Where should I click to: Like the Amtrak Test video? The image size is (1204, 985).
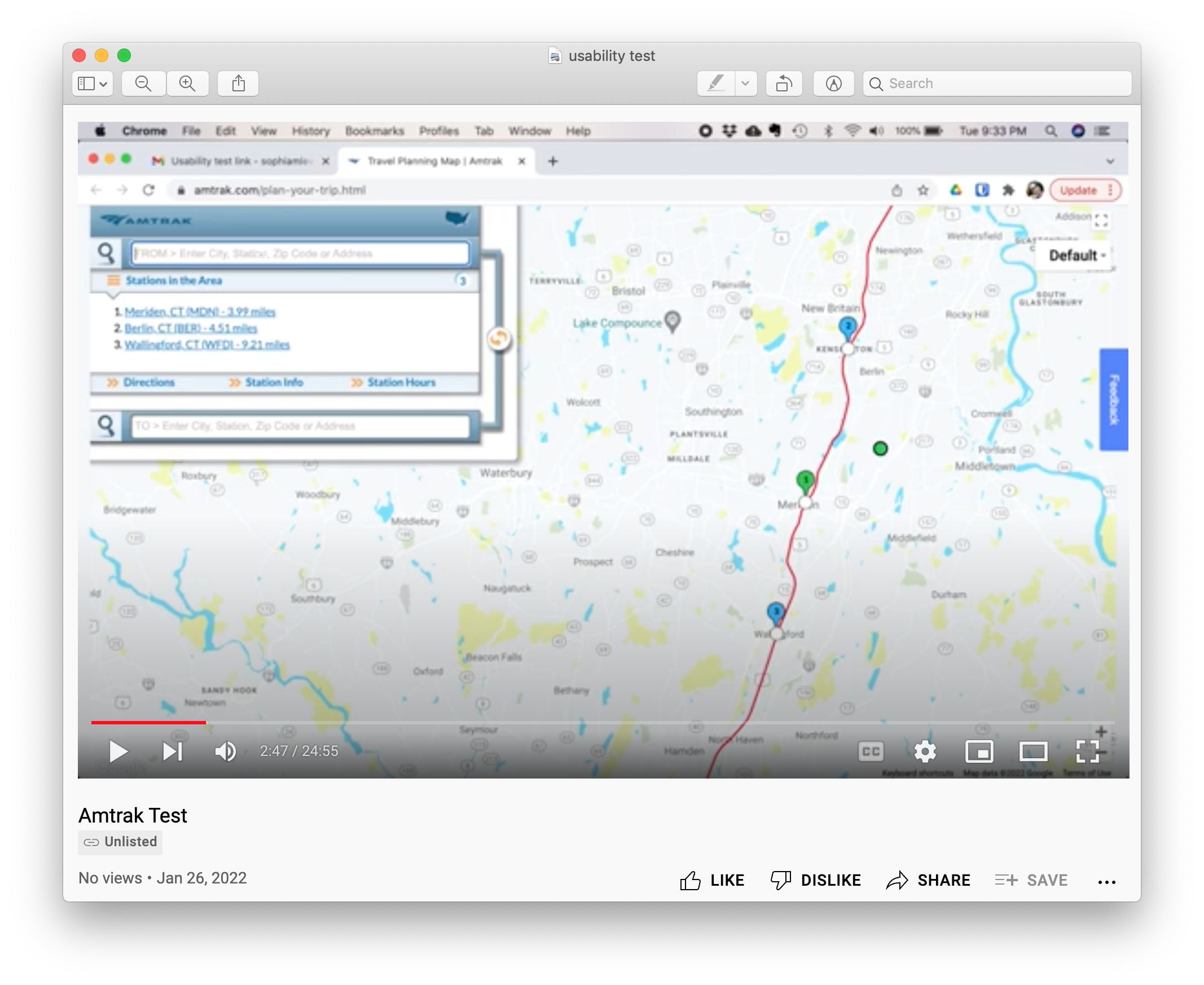[x=712, y=880]
